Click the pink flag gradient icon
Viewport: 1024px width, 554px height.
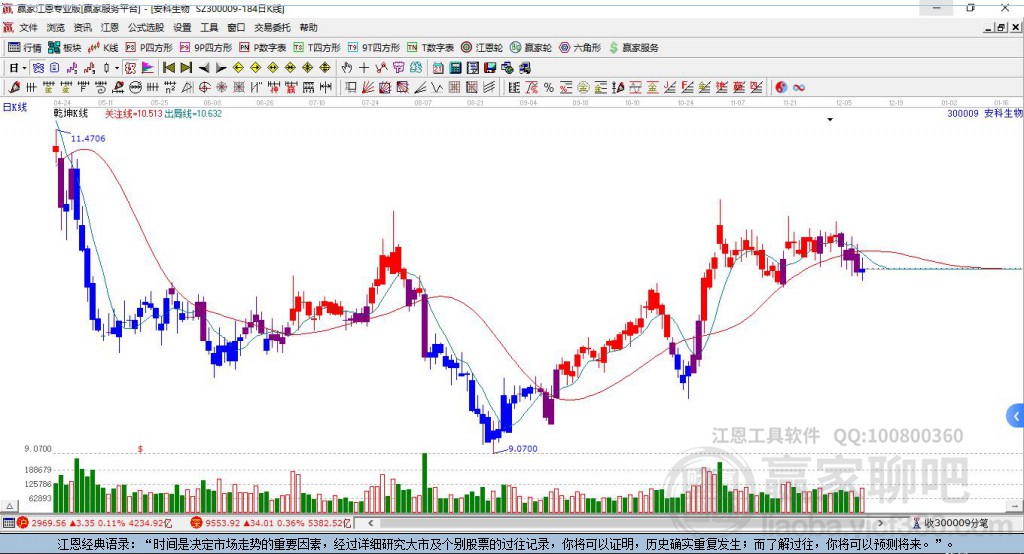point(148,68)
